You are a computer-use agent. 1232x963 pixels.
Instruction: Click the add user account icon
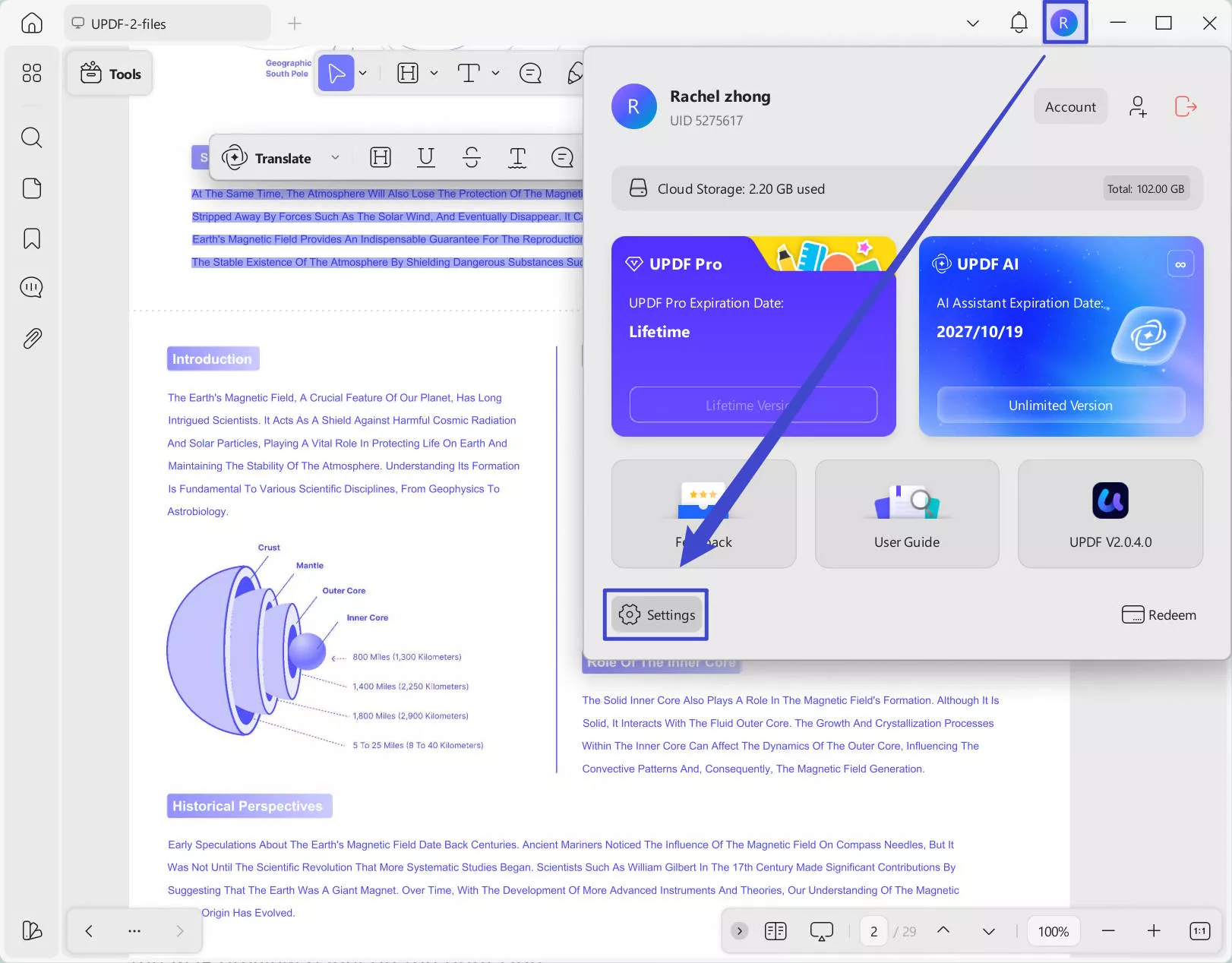click(1137, 106)
